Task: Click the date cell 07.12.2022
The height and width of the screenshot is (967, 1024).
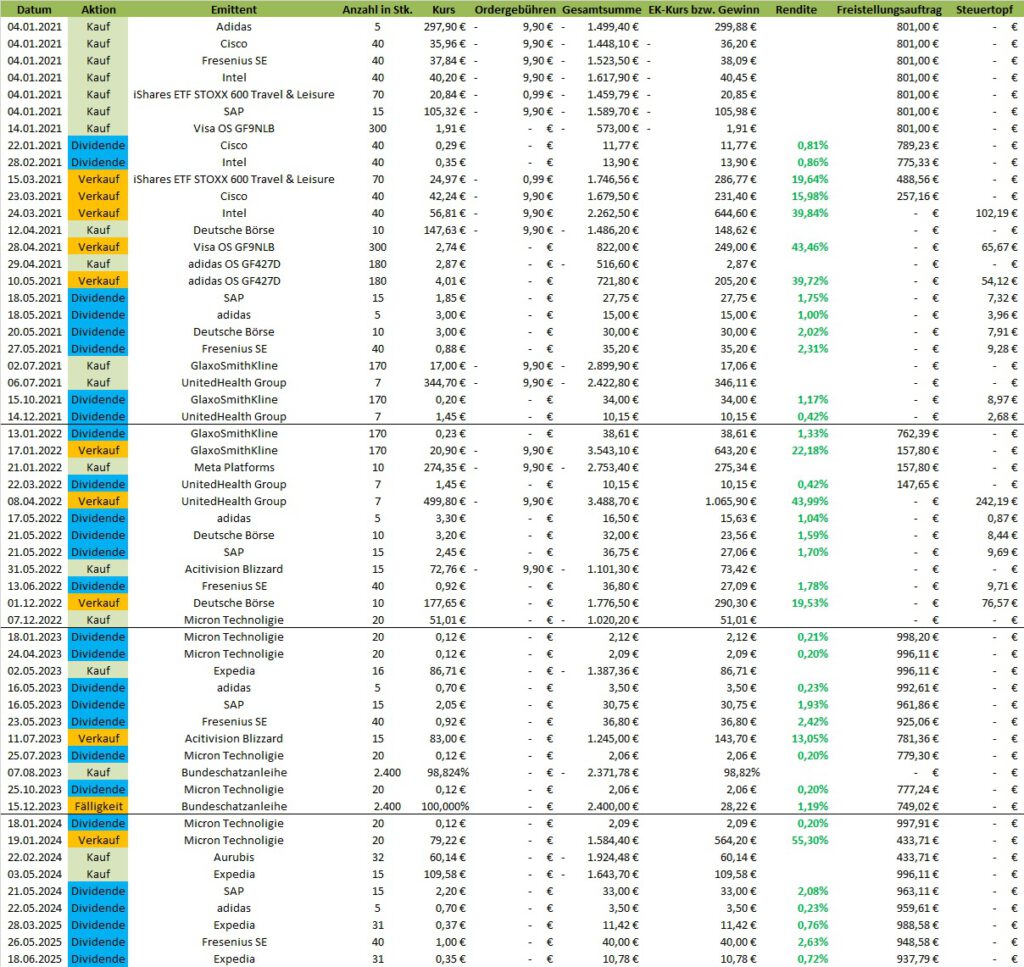Action: tap(35, 621)
